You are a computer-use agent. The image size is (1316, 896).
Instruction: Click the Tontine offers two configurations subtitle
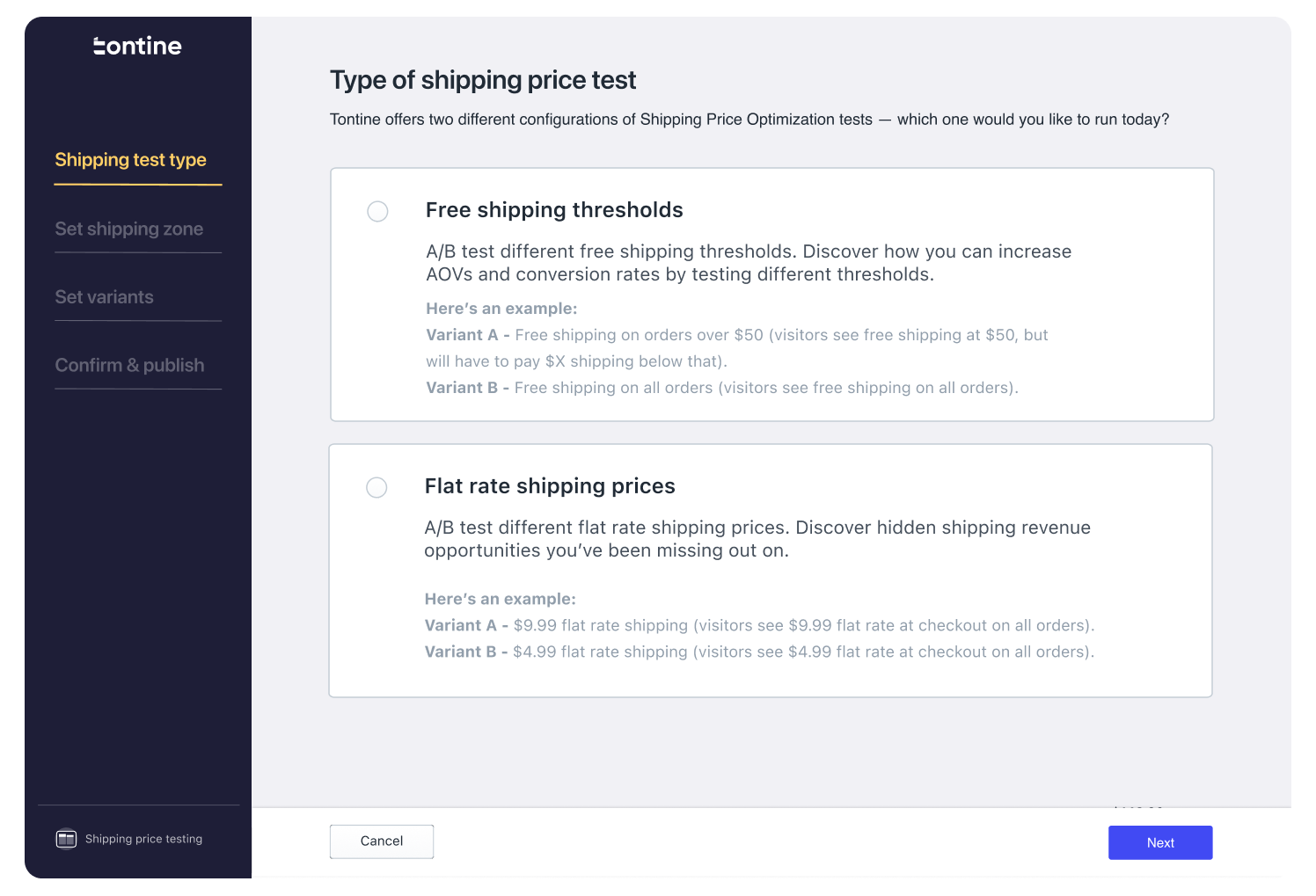pyautogui.click(x=749, y=120)
